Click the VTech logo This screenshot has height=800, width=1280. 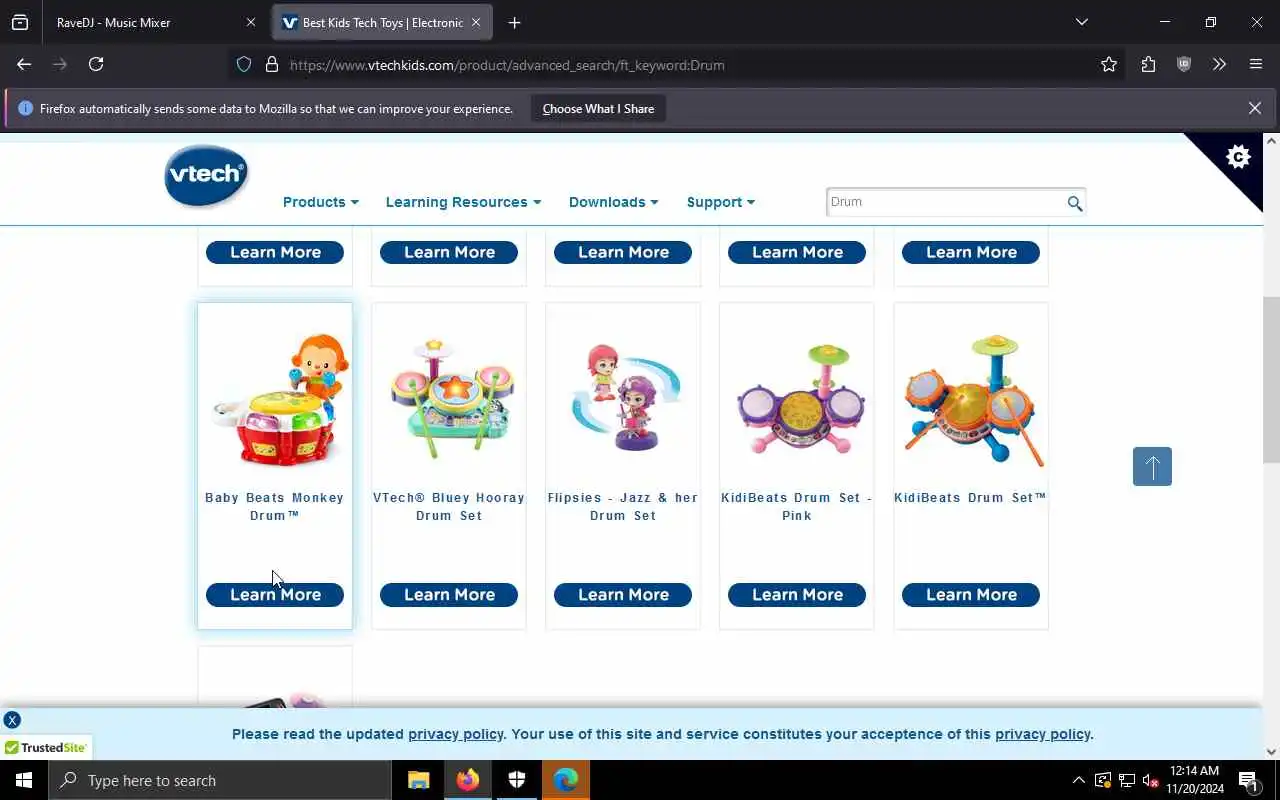206,176
